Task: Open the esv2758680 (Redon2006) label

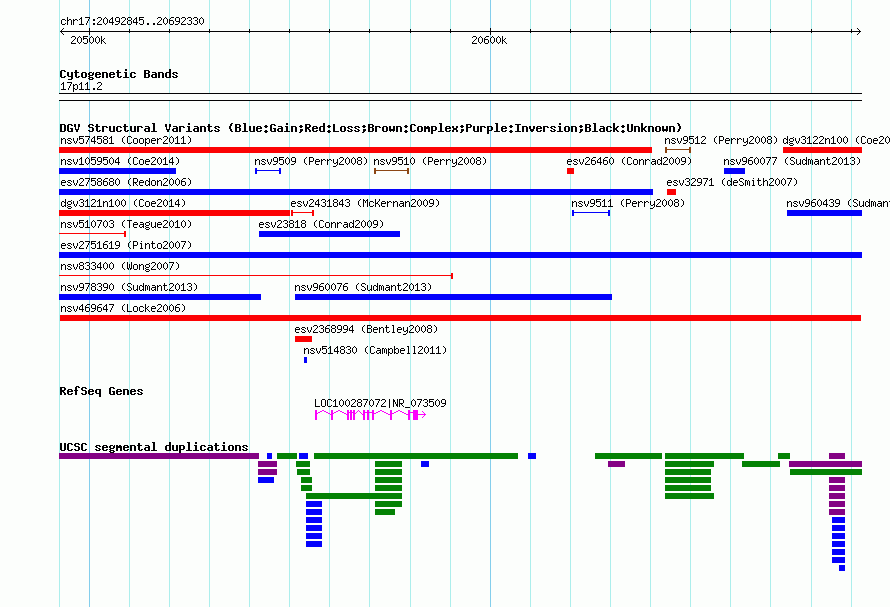Action: (126, 182)
